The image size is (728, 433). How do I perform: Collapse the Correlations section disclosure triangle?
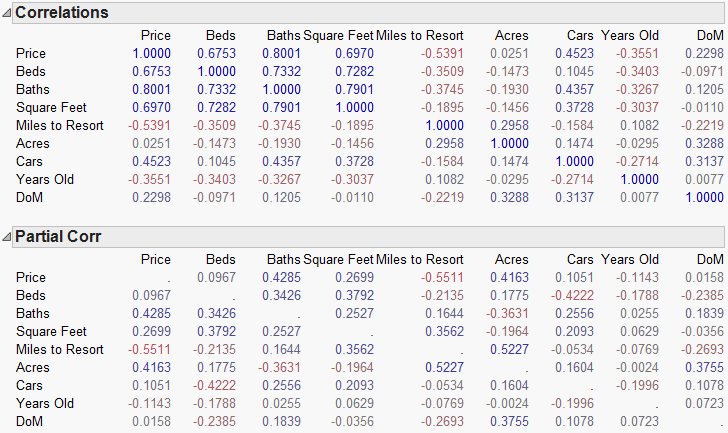coord(6,13)
